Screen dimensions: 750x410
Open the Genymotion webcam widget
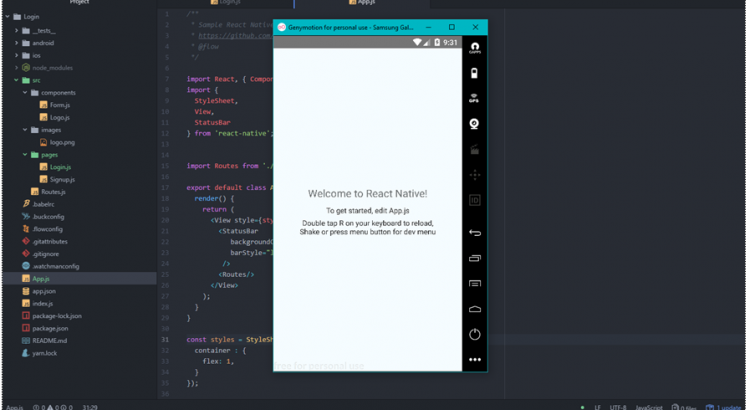[475, 124]
